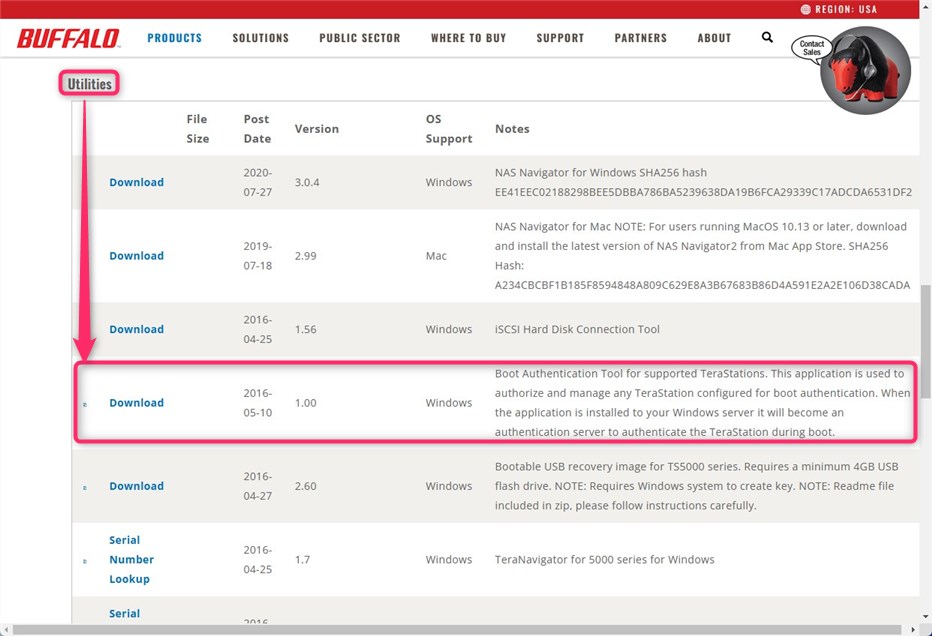Click the Buffalo logo

(68, 38)
